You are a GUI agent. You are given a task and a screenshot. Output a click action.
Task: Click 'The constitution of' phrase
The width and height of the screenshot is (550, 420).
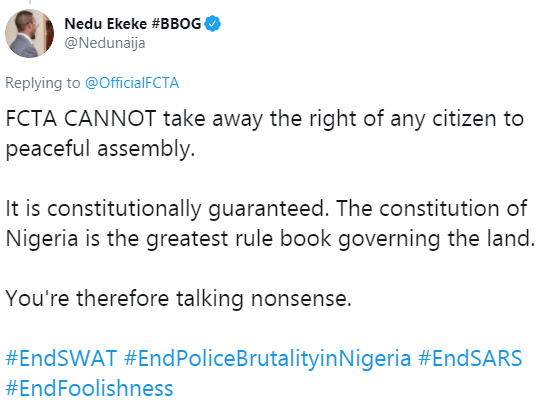(x=432, y=208)
